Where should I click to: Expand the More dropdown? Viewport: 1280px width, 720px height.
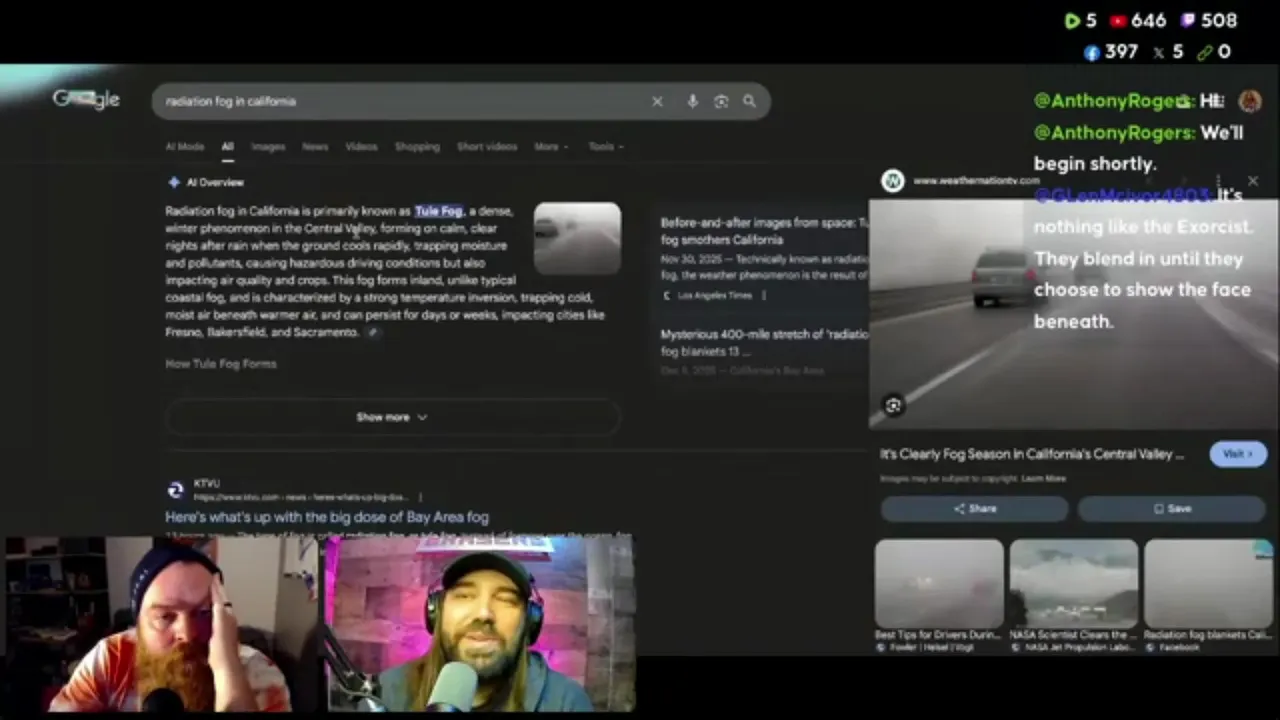[551, 146]
